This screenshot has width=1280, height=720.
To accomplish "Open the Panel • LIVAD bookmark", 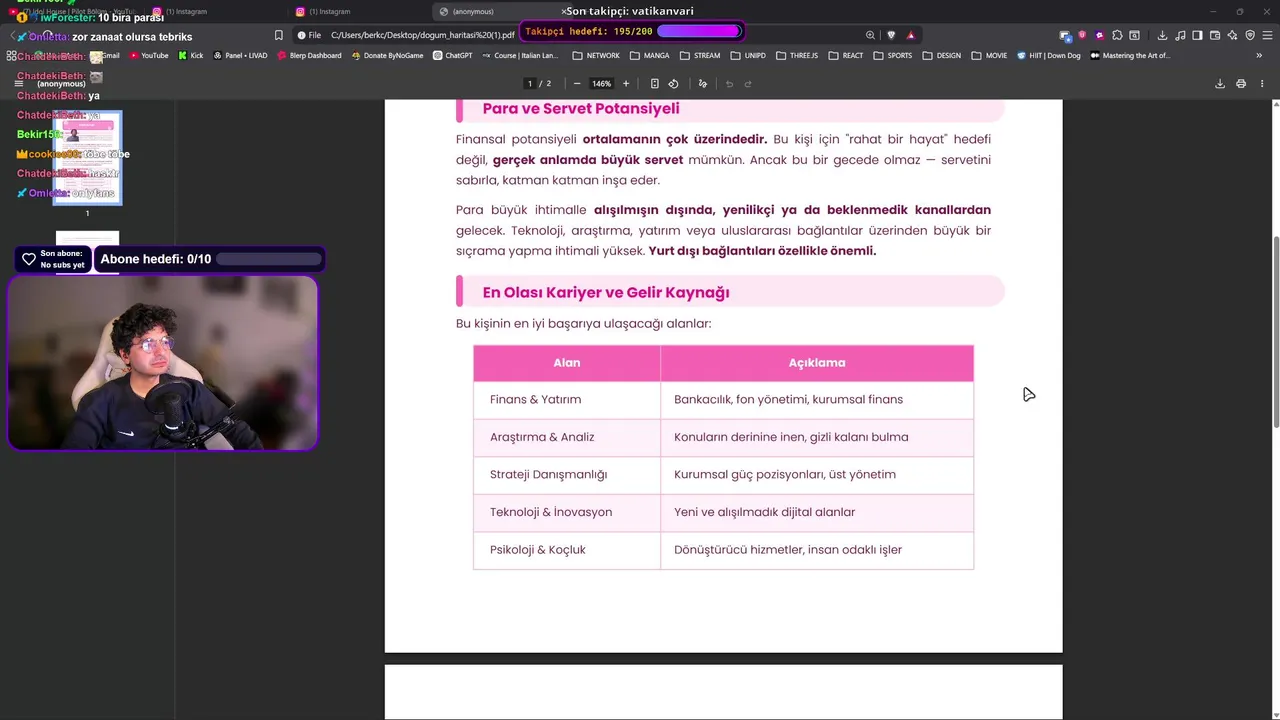I will 240,56.
